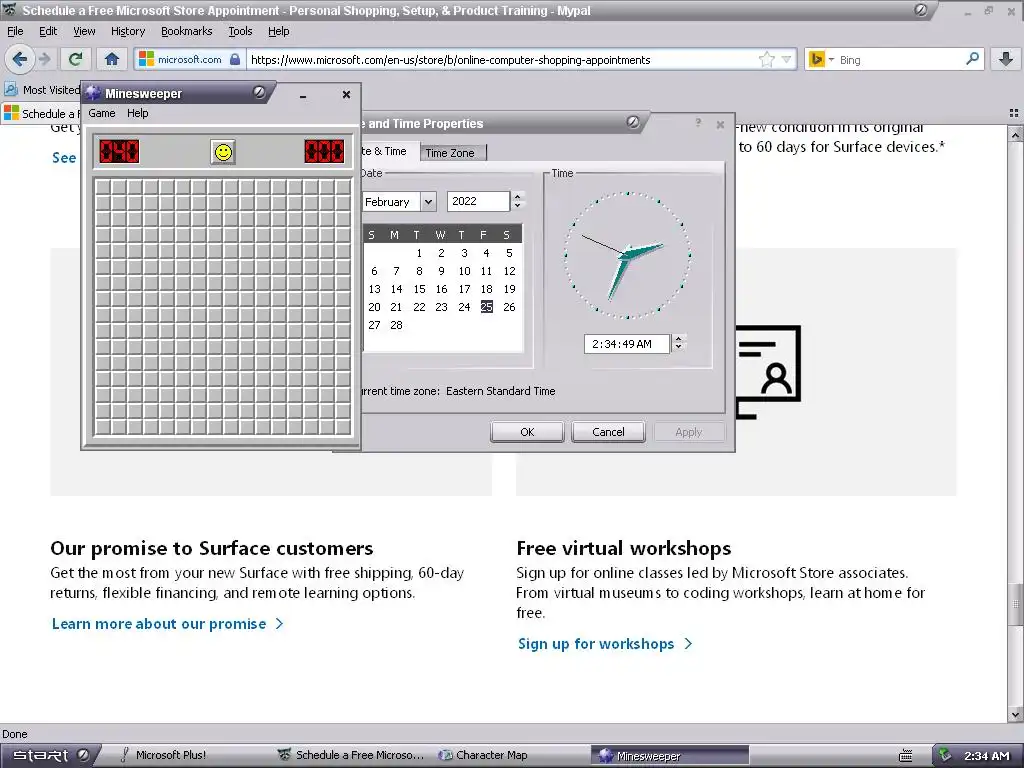Click the taskbar clock showing 2:34 AM
1024x768 pixels.
(x=986, y=756)
